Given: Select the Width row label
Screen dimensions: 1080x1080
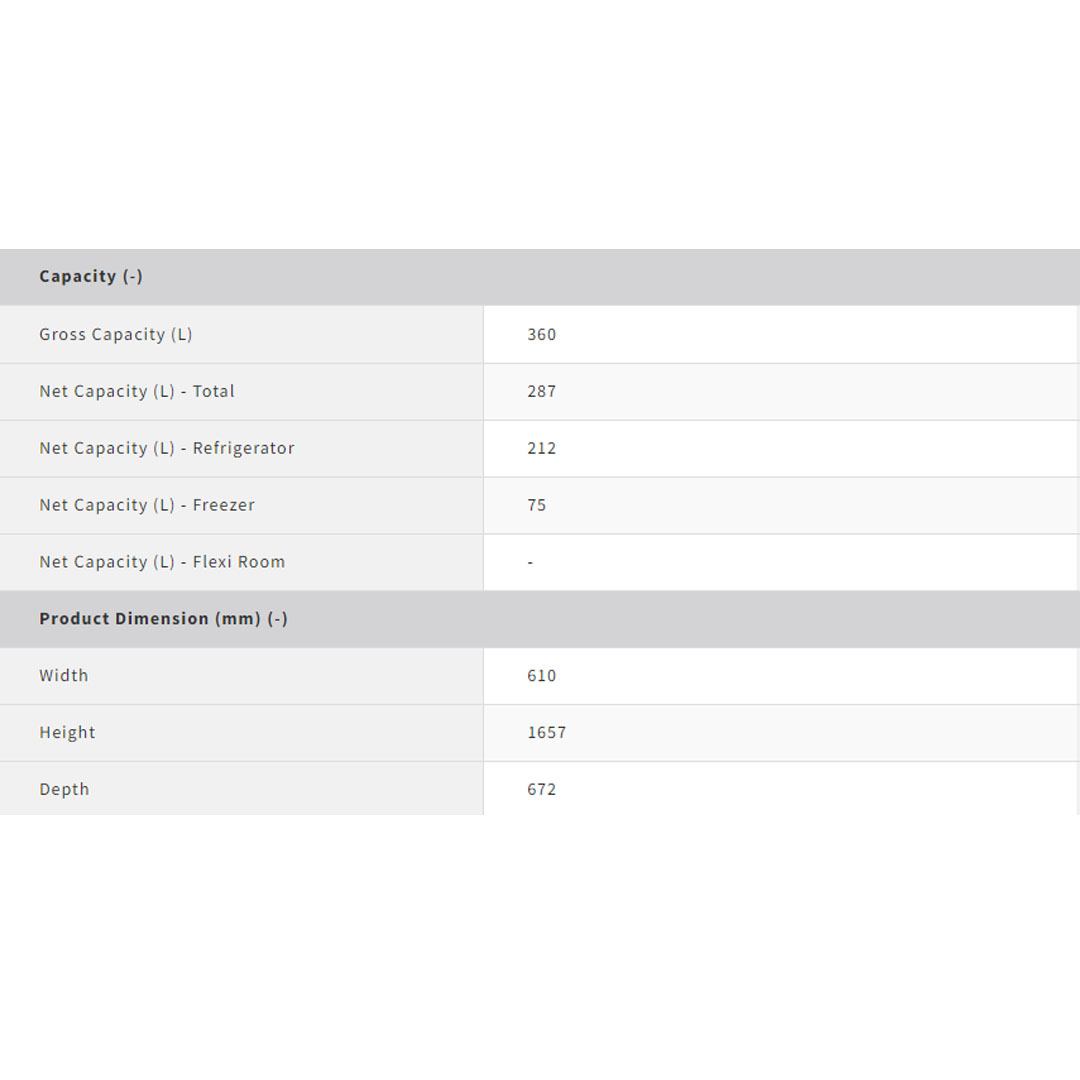Looking at the screenshot, I should (64, 676).
